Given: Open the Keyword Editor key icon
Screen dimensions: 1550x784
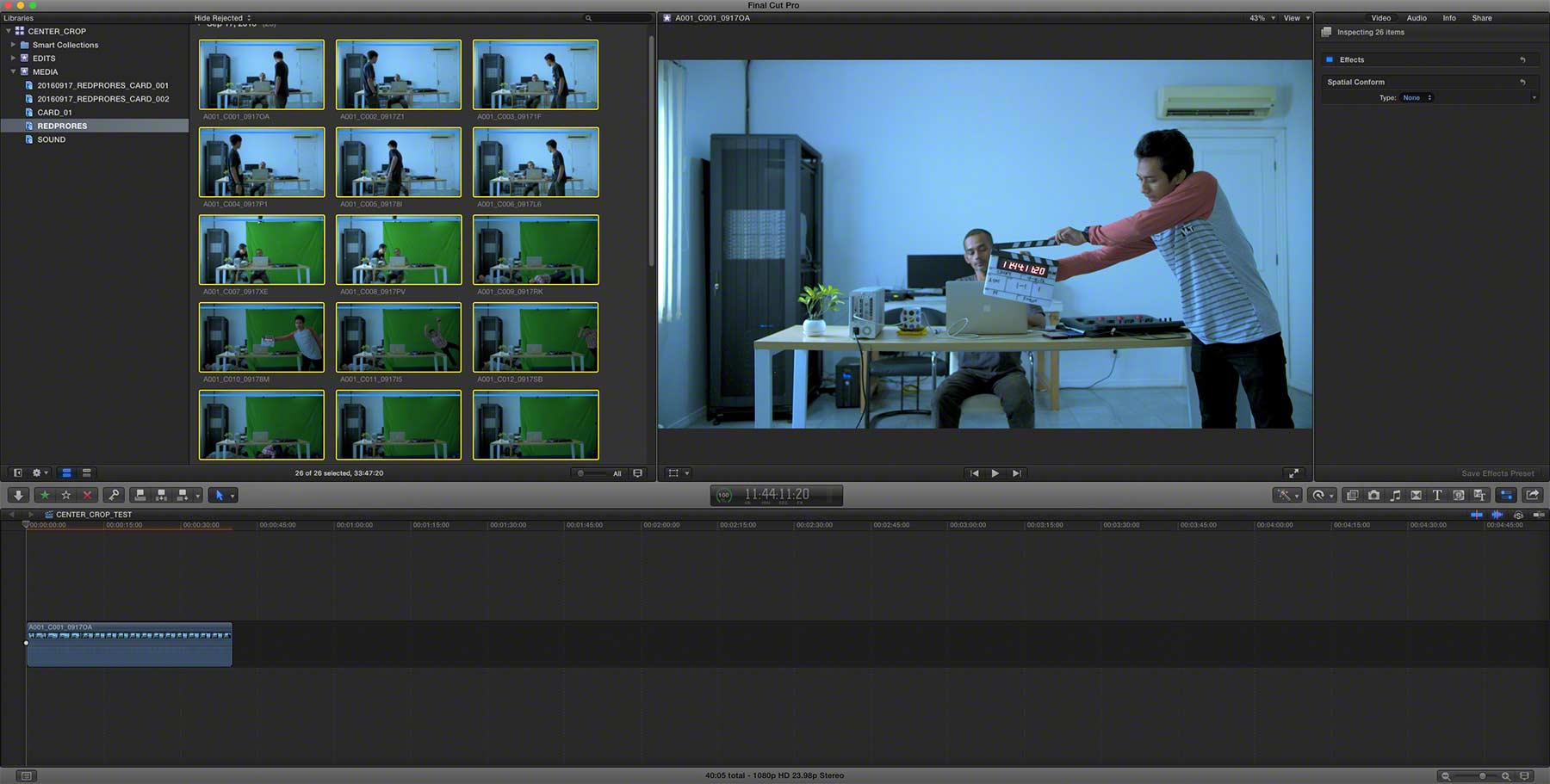Looking at the screenshot, I should click(x=113, y=495).
